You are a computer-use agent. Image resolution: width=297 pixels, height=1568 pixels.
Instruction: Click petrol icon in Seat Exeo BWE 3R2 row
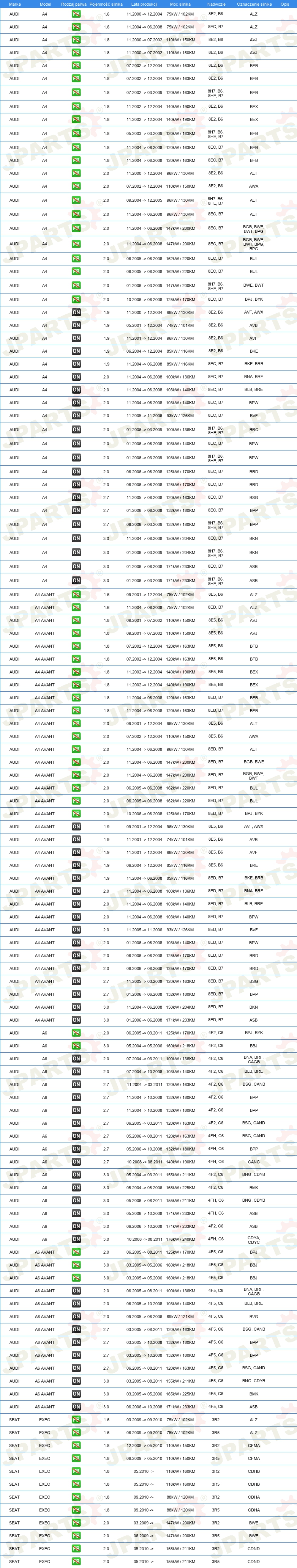[x=76, y=1523]
